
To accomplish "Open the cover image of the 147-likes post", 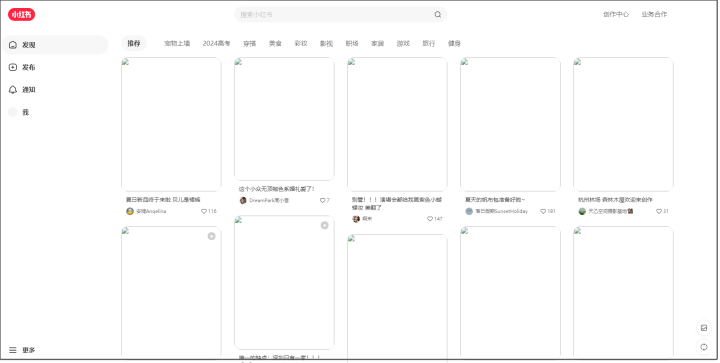I will [x=397, y=124].
